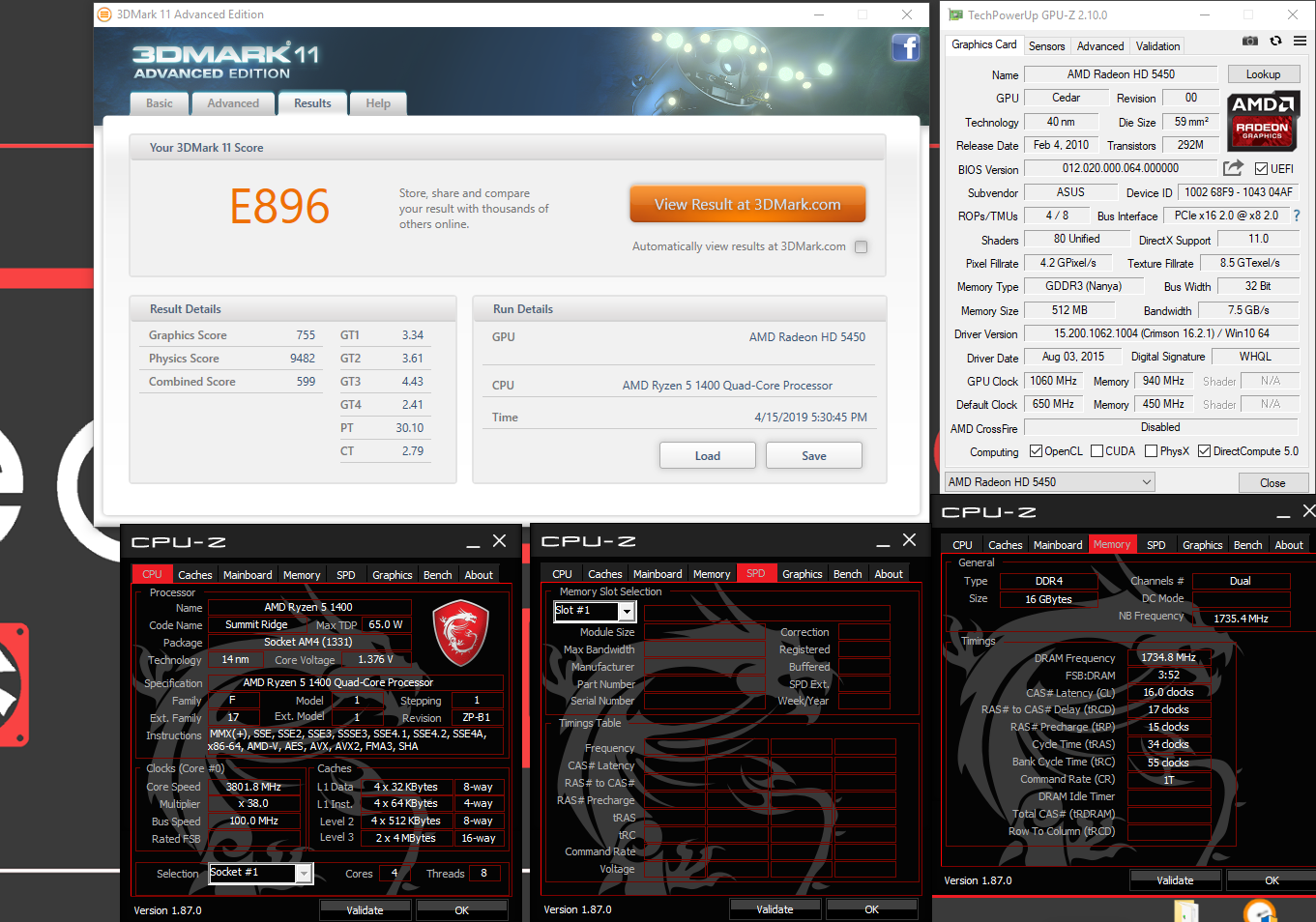This screenshot has width=1316, height=922.
Task: Open Bench tab in the Memory CPU-Z window
Action: click(x=1247, y=545)
